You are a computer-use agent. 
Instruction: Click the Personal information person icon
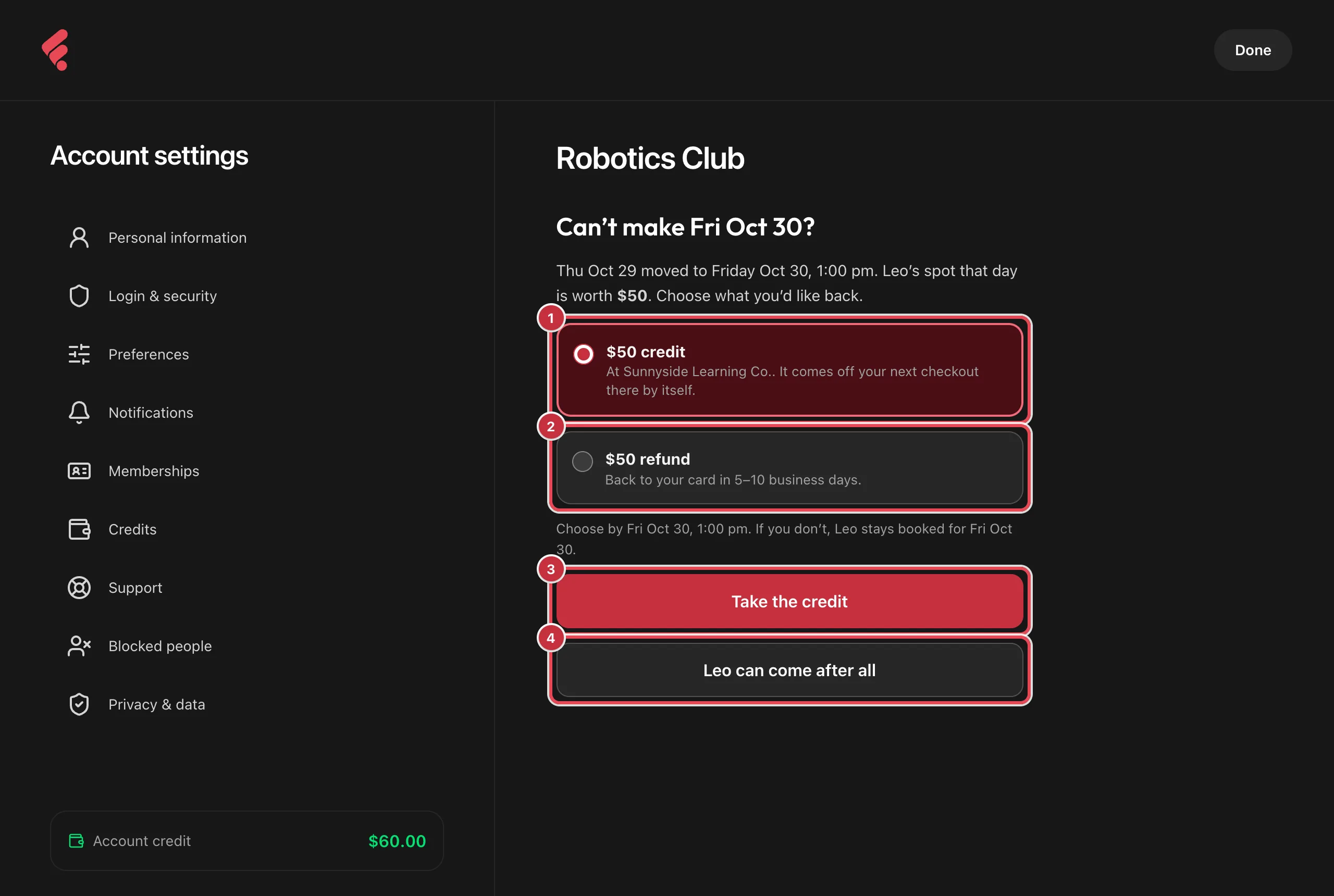coord(79,238)
